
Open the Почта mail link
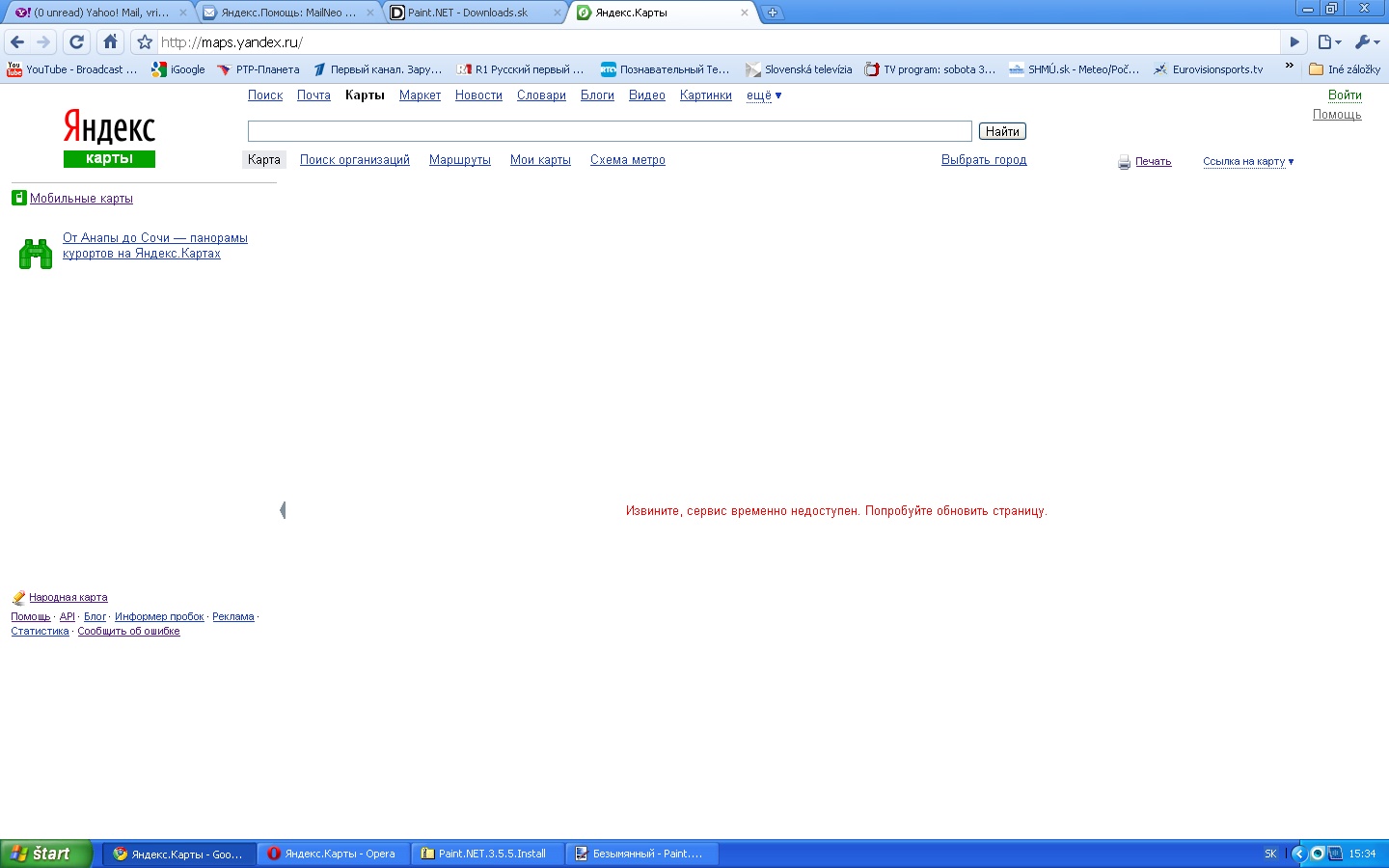[313, 95]
